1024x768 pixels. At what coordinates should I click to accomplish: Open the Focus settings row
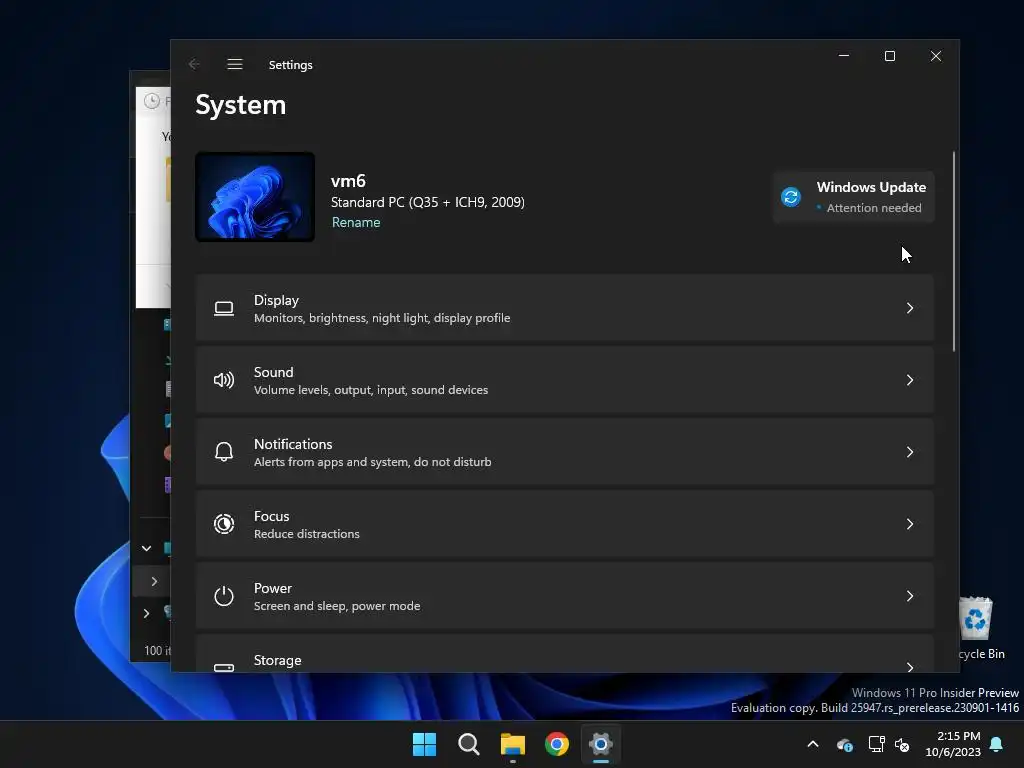pyautogui.click(x=564, y=524)
